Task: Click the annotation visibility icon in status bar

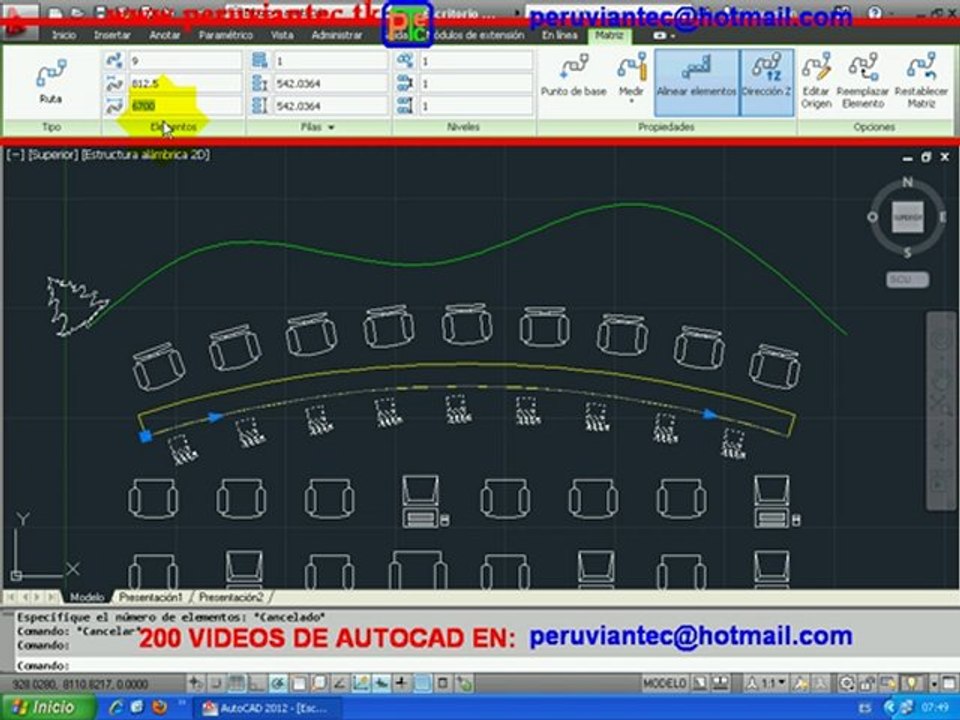Action: 799,683
